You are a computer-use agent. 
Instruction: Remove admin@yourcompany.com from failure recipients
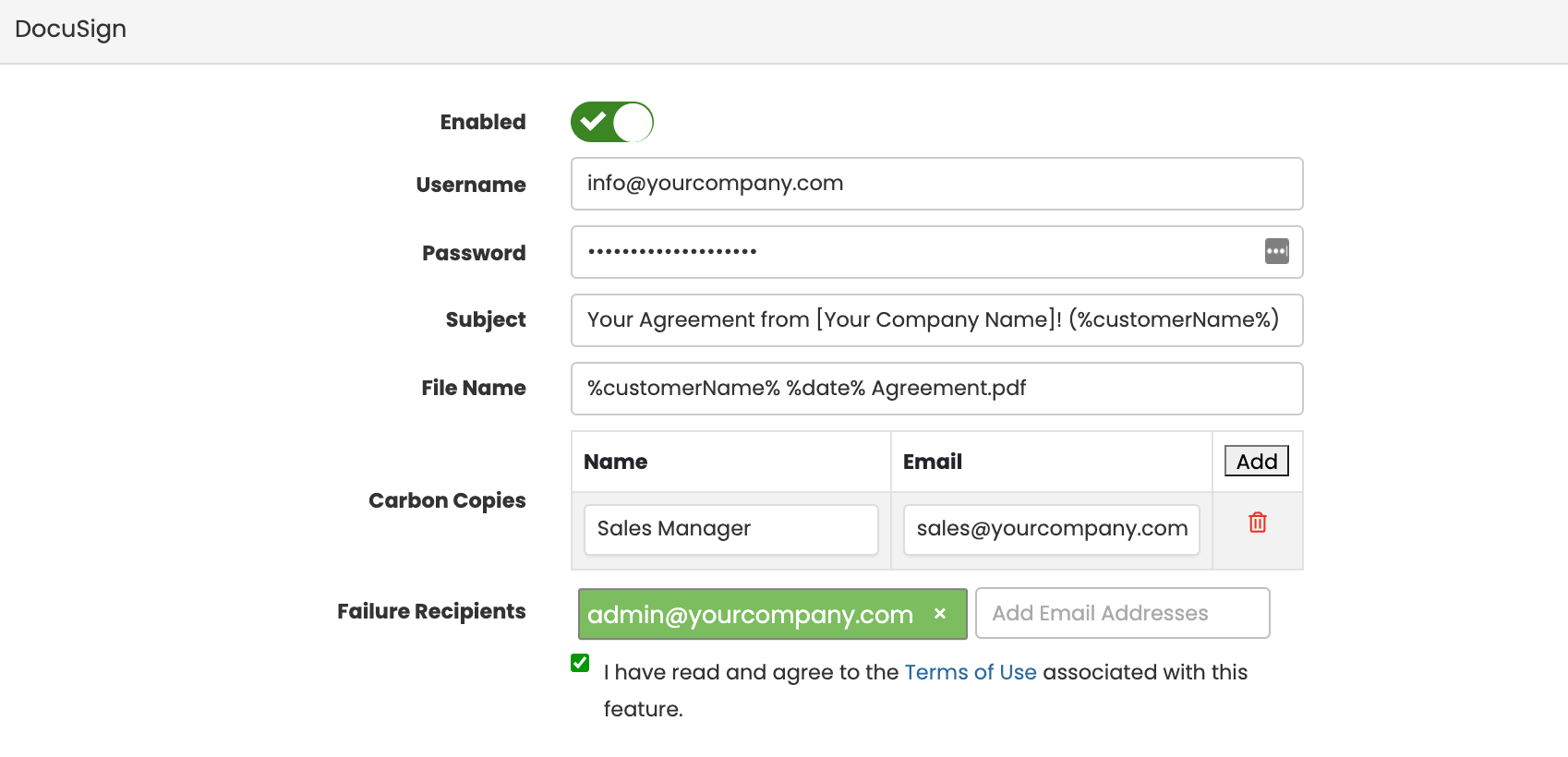click(x=940, y=614)
